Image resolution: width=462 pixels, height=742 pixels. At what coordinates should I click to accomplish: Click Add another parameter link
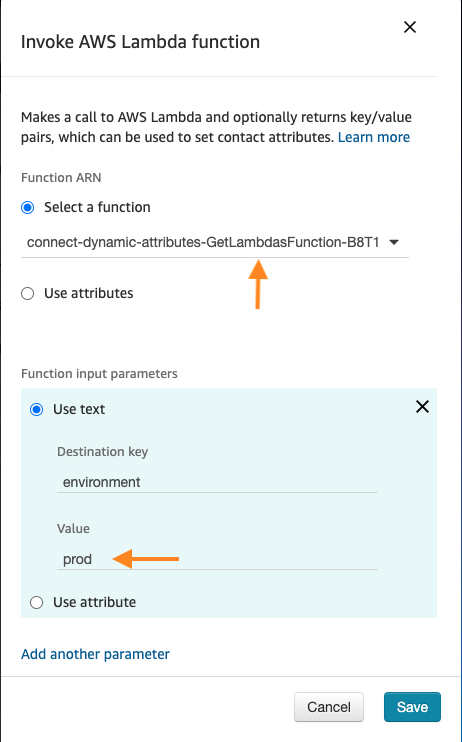point(96,654)
